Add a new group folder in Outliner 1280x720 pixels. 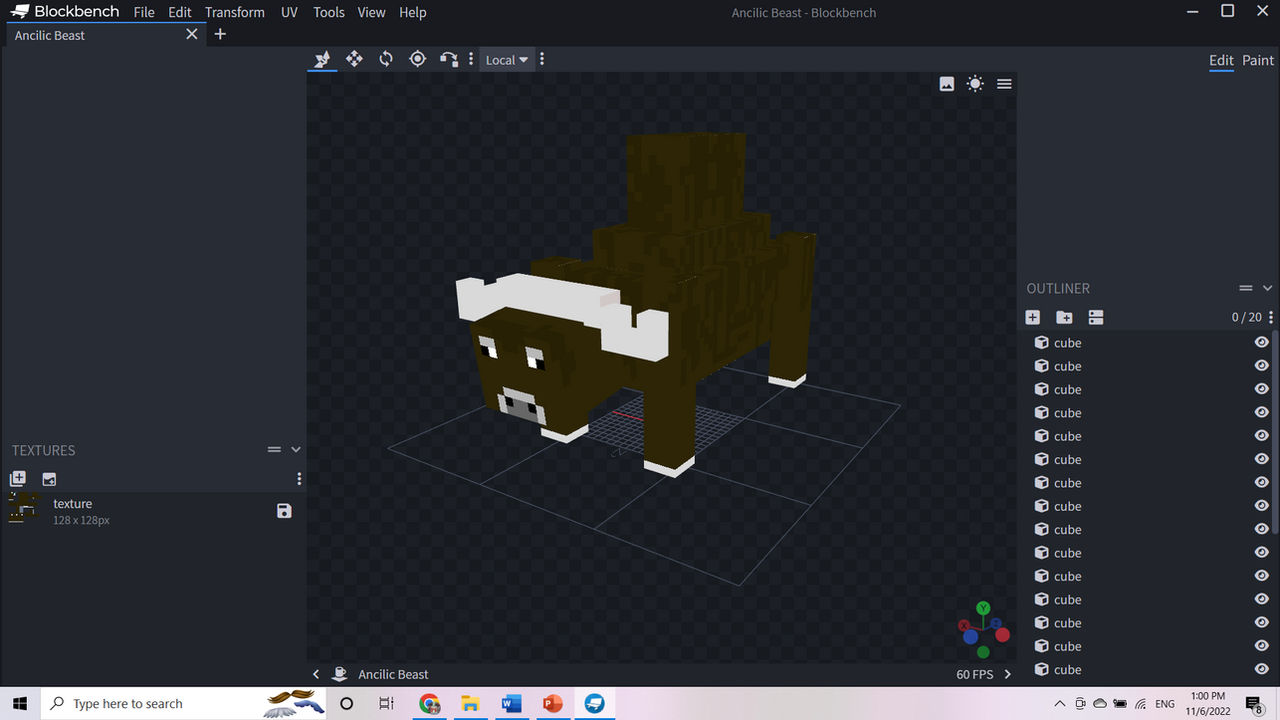point(1064,317)
